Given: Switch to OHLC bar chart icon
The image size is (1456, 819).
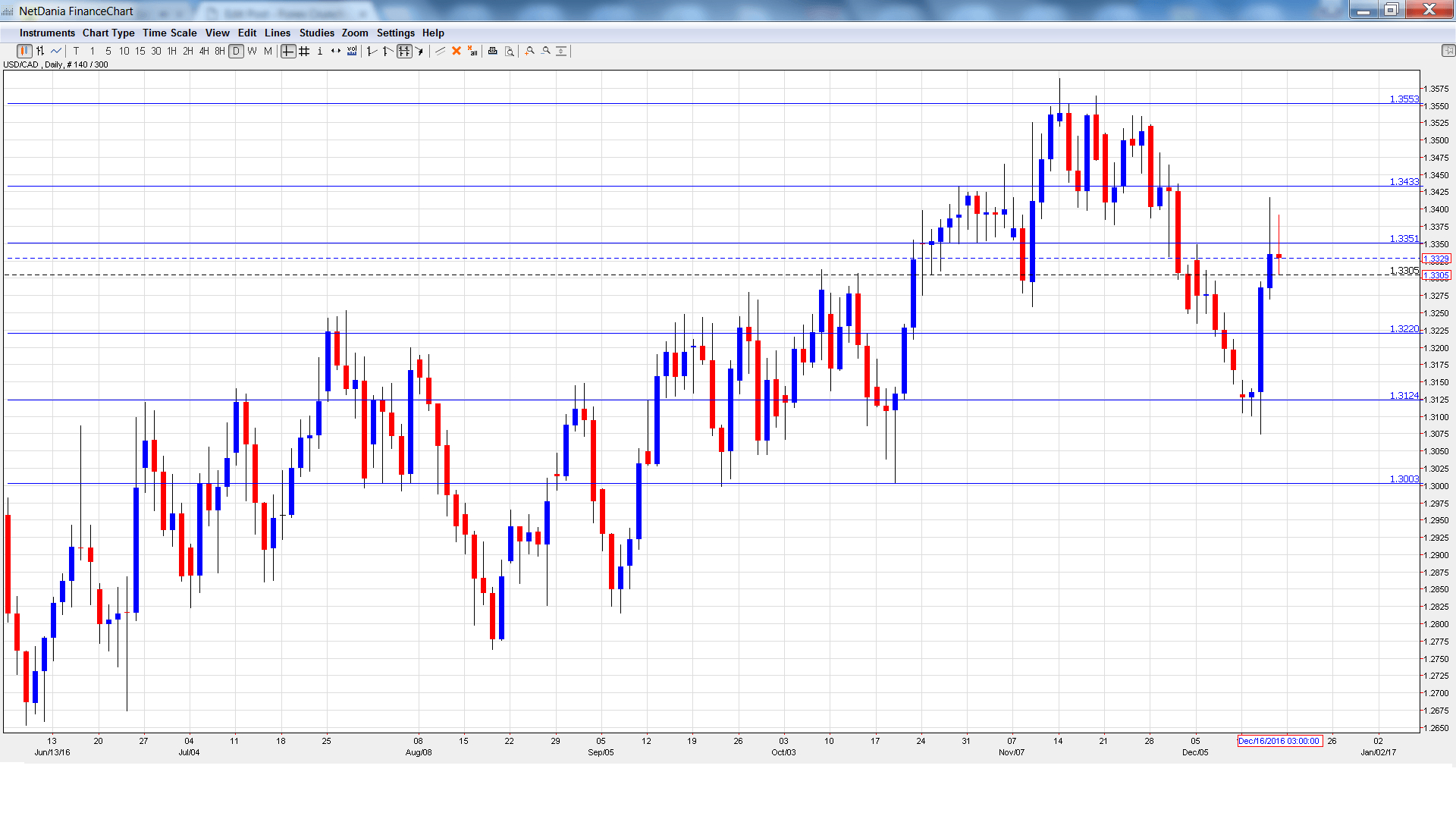Looking at the screenshot, I should tap(40, 51).
